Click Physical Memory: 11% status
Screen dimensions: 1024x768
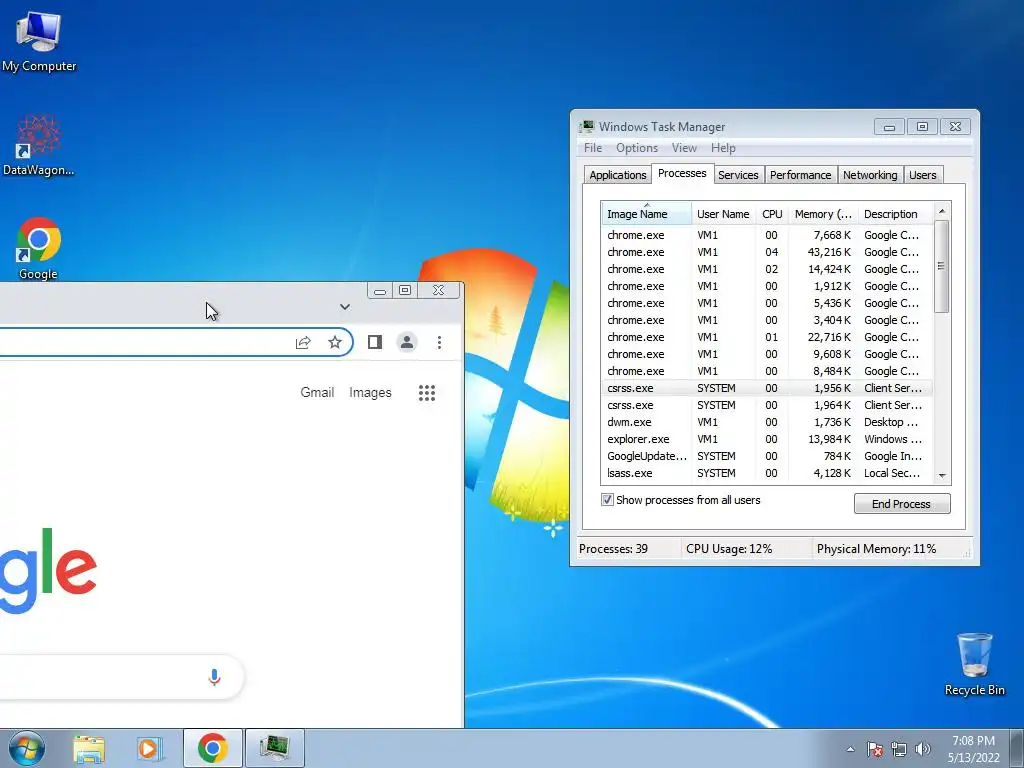click(876, 549)
